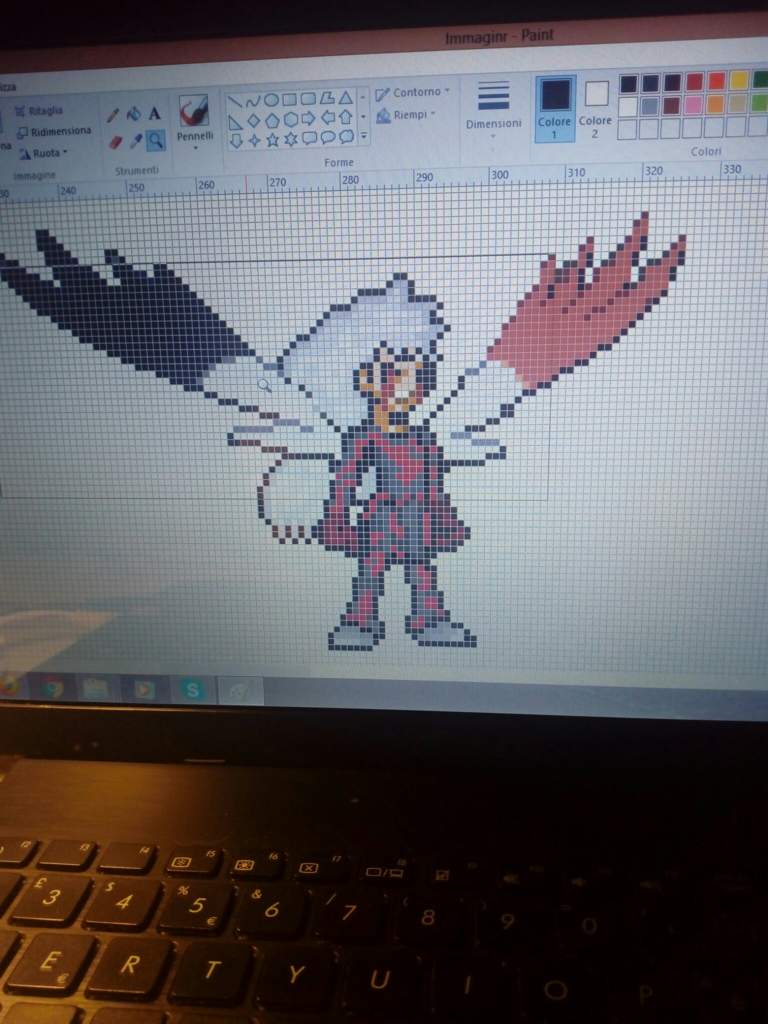The image size is (768, 1024).
Task: Pick the four-point star shape
Action: tap(255, 140)
